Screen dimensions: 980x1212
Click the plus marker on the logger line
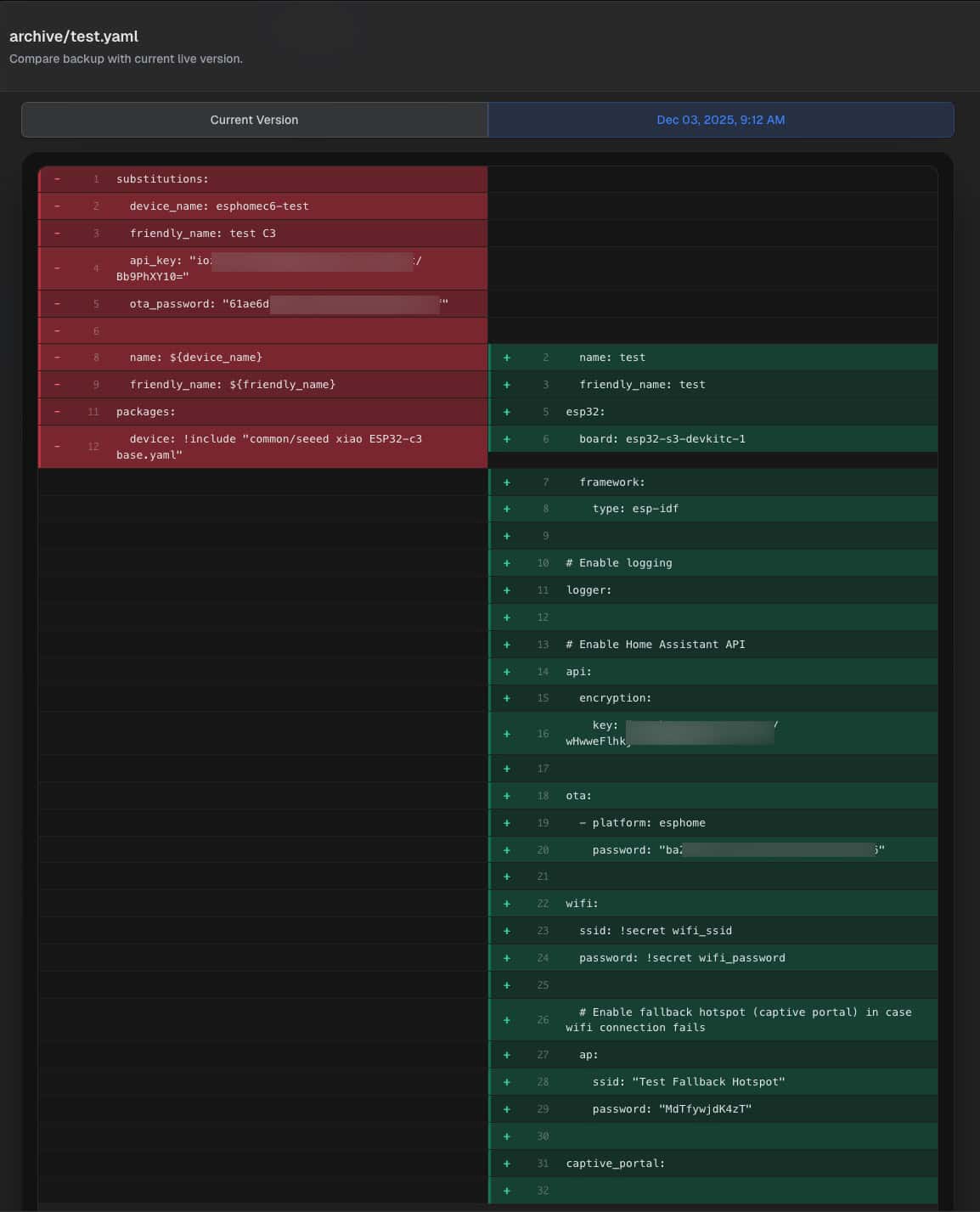[507, 590]
